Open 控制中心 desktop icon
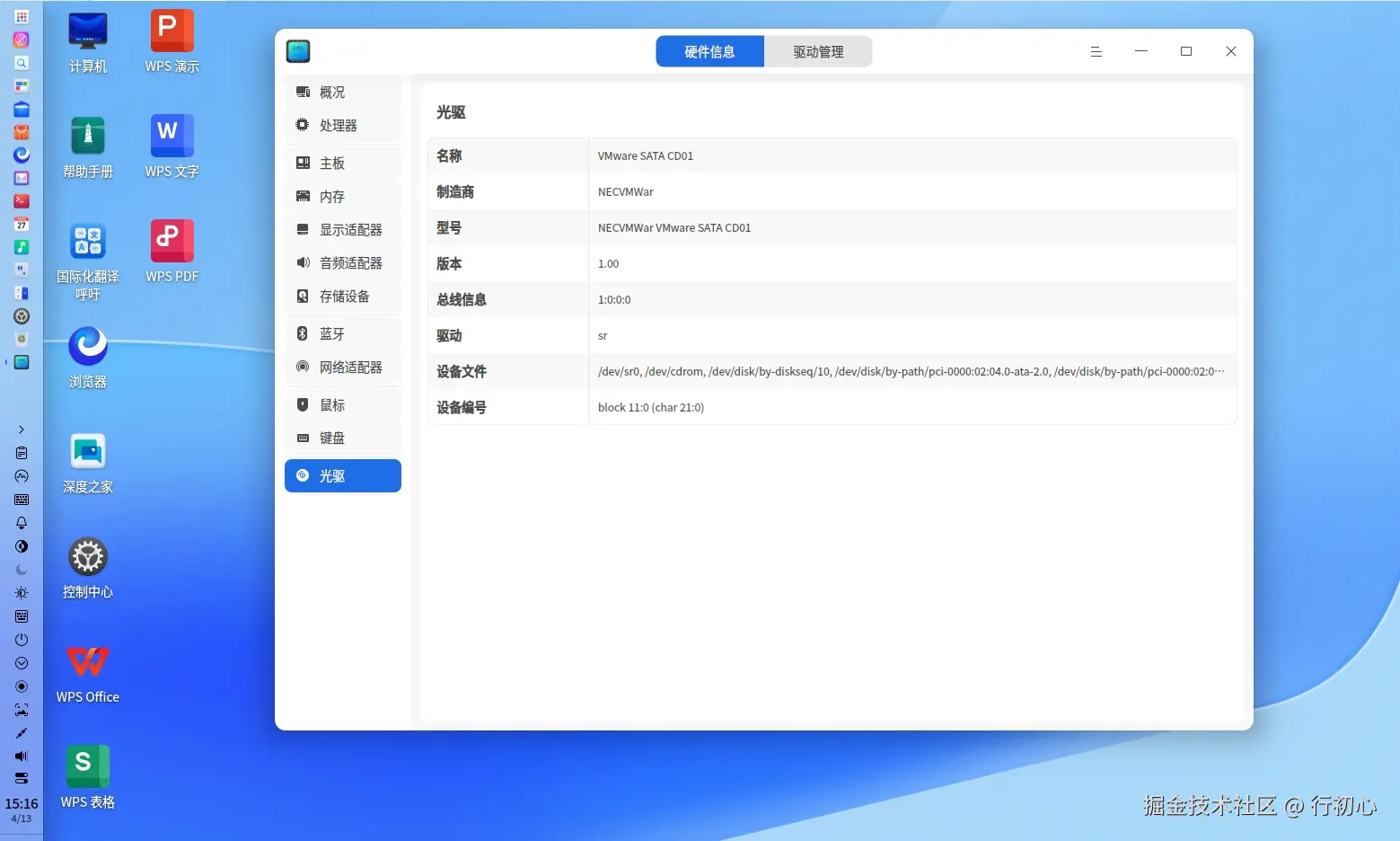 [x=88, y=568]
